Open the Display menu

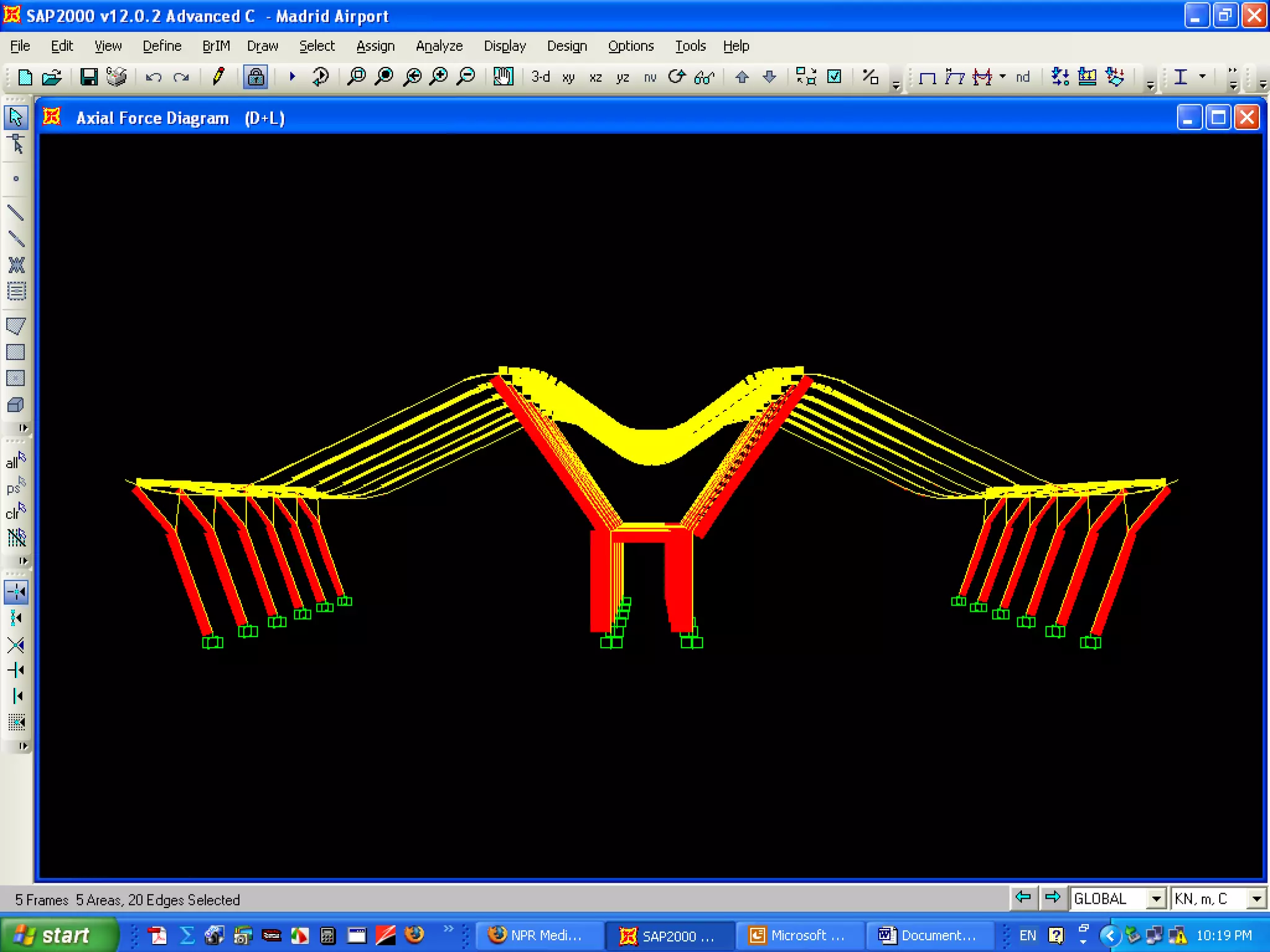(505, 46)
